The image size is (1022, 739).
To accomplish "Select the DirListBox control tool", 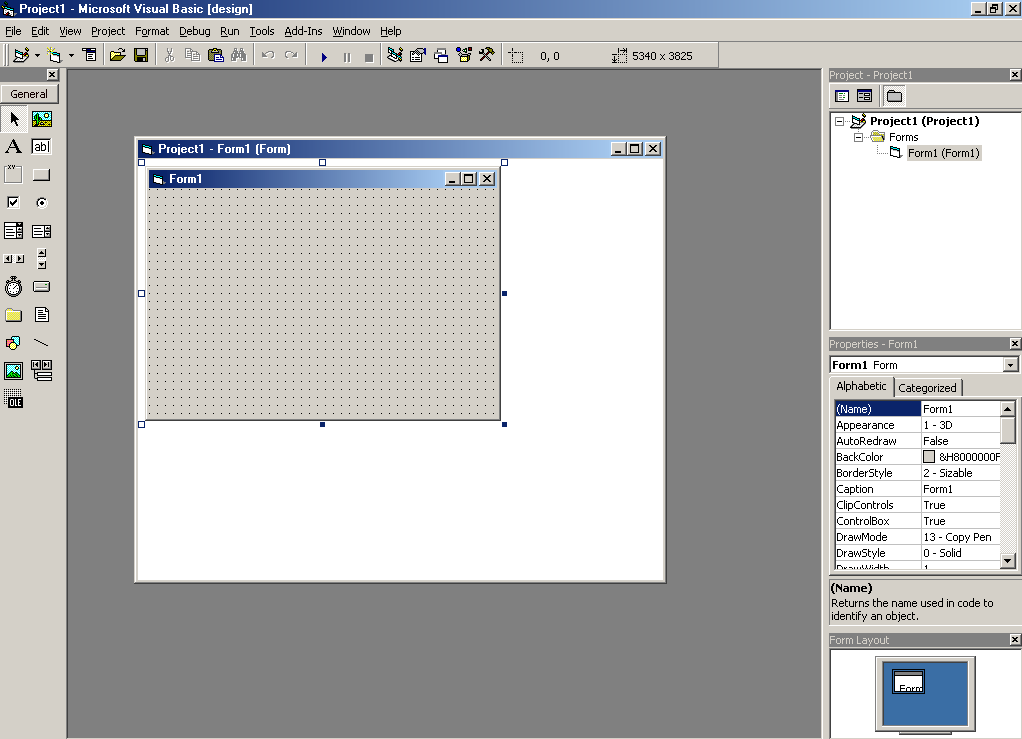I will [14, 315].
